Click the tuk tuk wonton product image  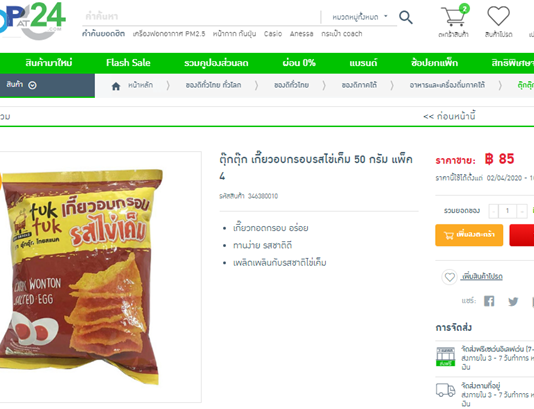(x=82, y=277)
